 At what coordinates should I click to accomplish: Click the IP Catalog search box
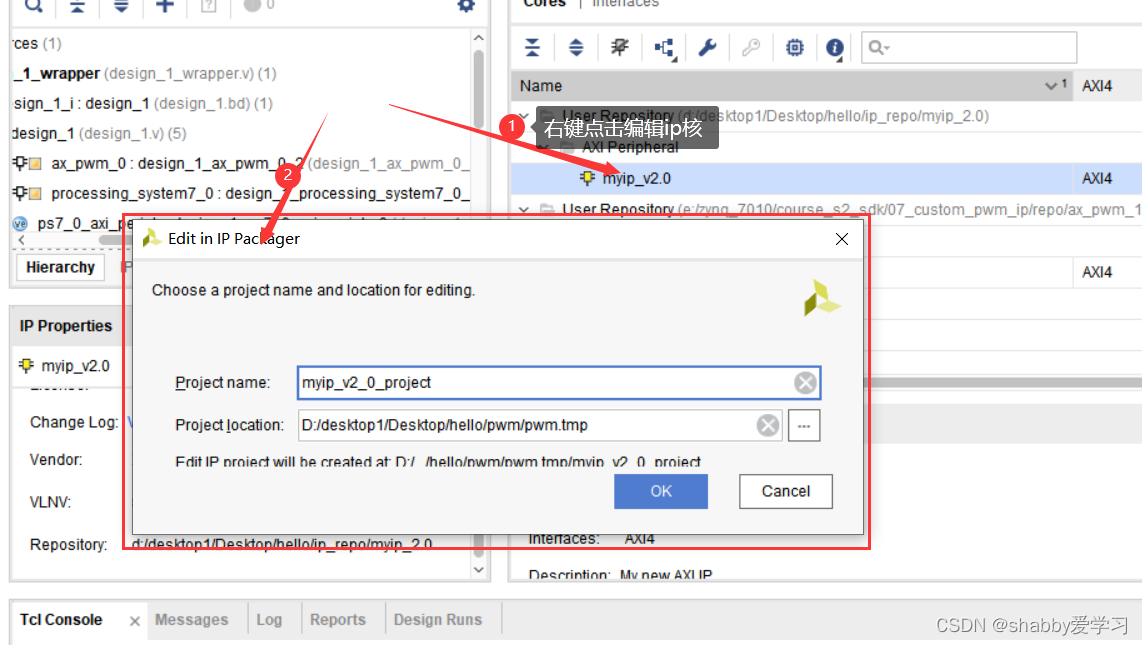click(969, 48)
